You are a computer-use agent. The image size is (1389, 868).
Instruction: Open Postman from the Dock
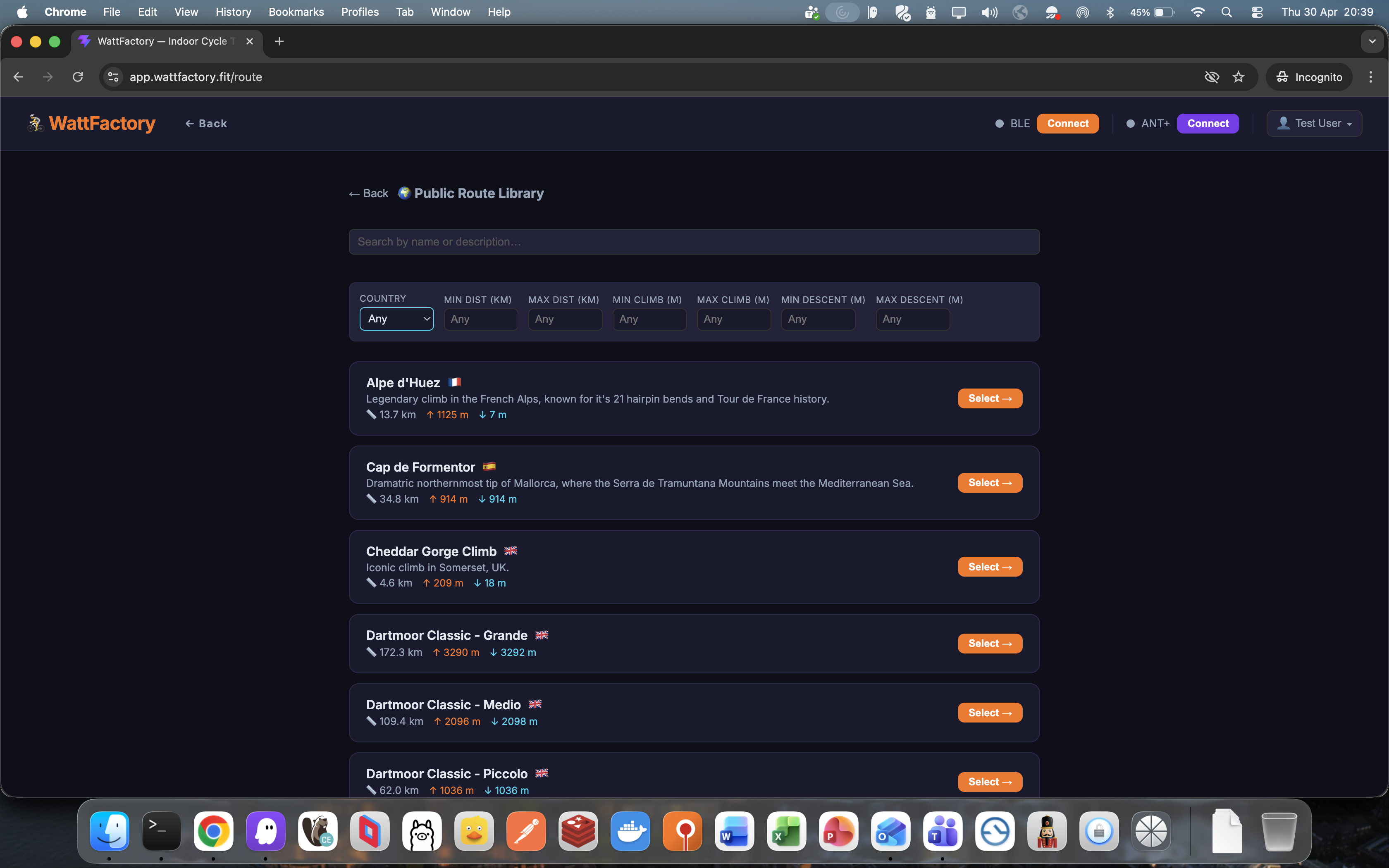526,831
